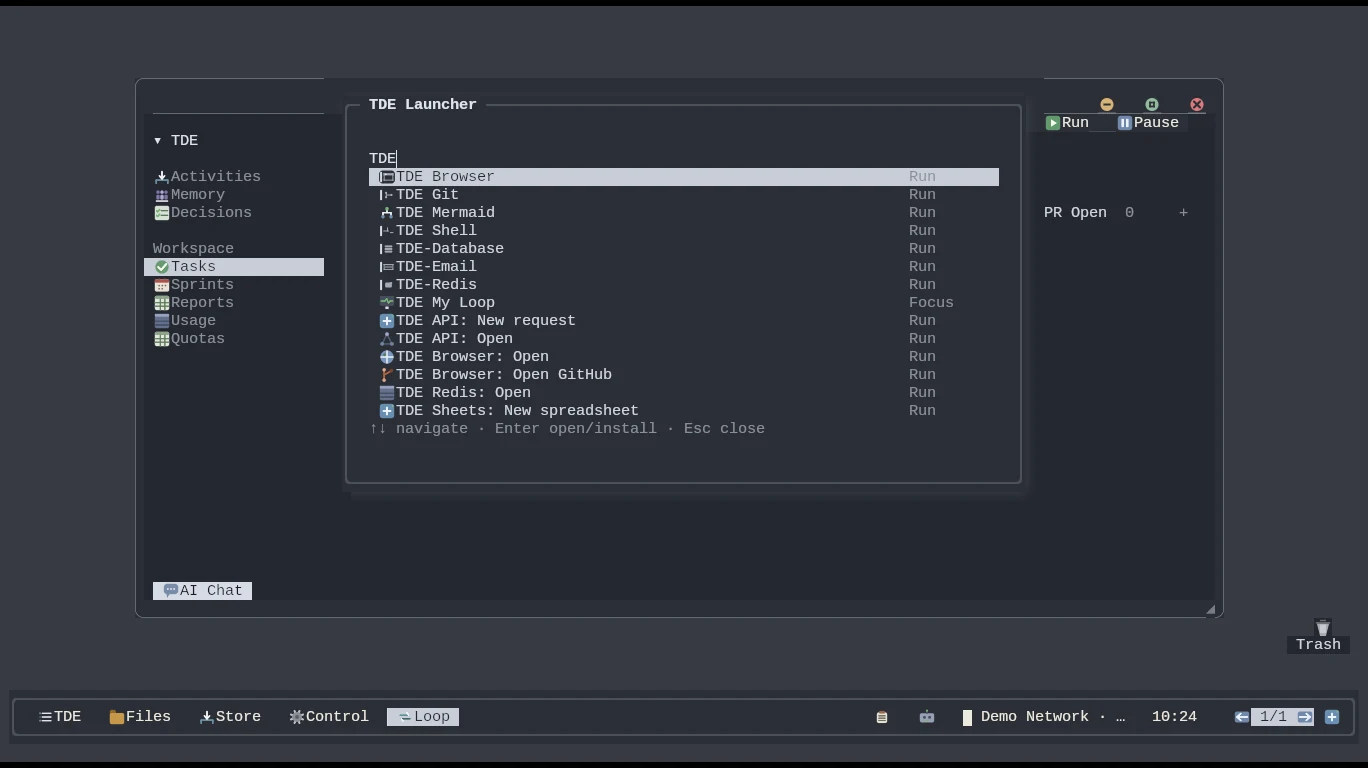Close the window with red button
This screenshot has width=1368, height=768.
pyautogui.click(x=1197, y=105)
